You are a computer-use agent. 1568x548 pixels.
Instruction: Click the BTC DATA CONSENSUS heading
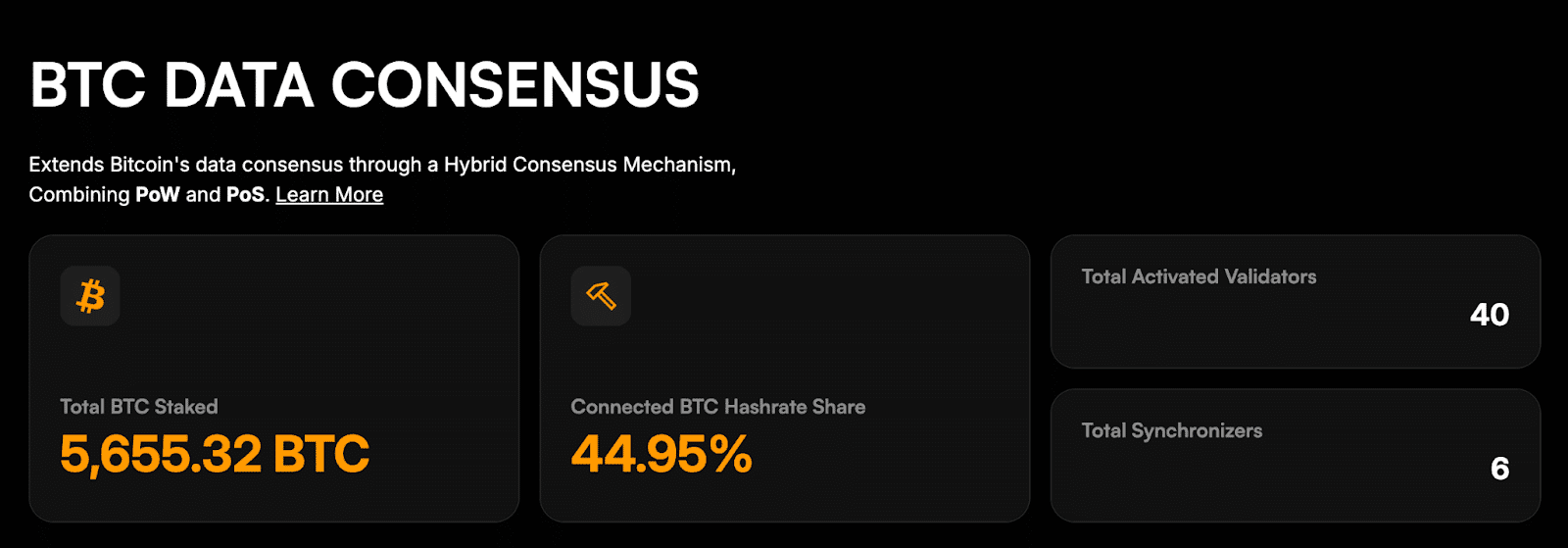tap(365, 84)
